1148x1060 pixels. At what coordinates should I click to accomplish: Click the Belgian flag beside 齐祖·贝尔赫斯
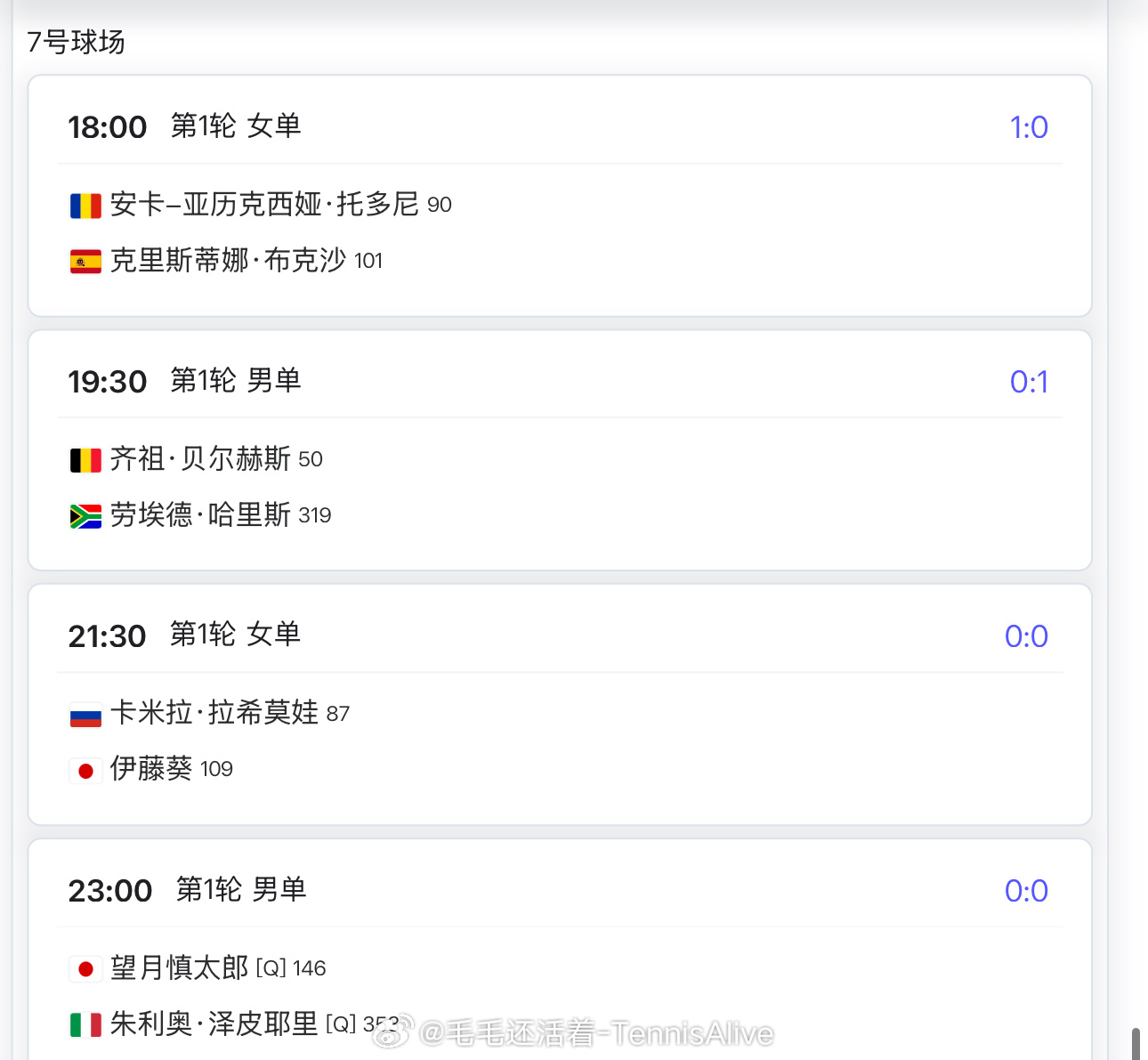(85, 460)
